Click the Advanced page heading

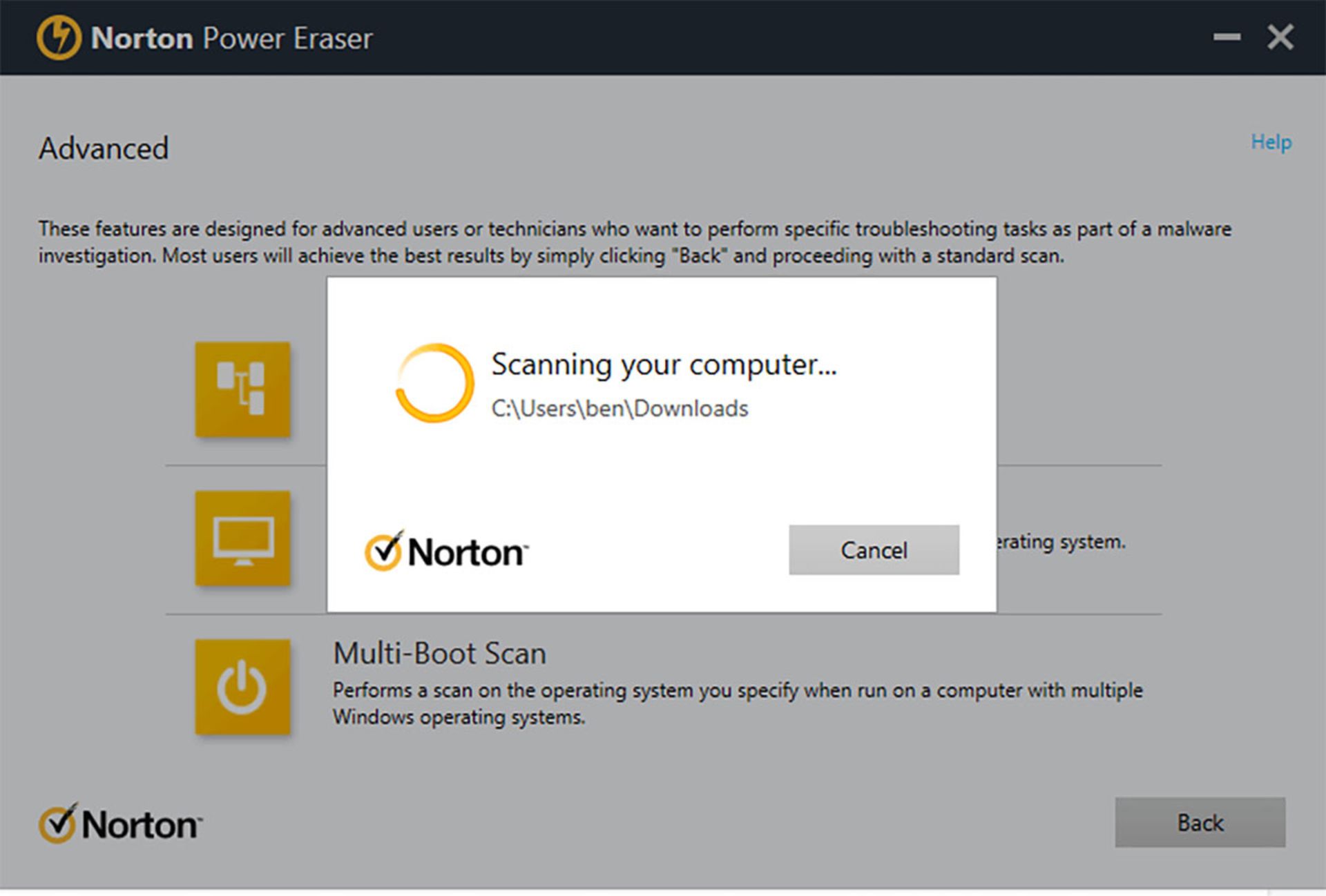[104, 148]
